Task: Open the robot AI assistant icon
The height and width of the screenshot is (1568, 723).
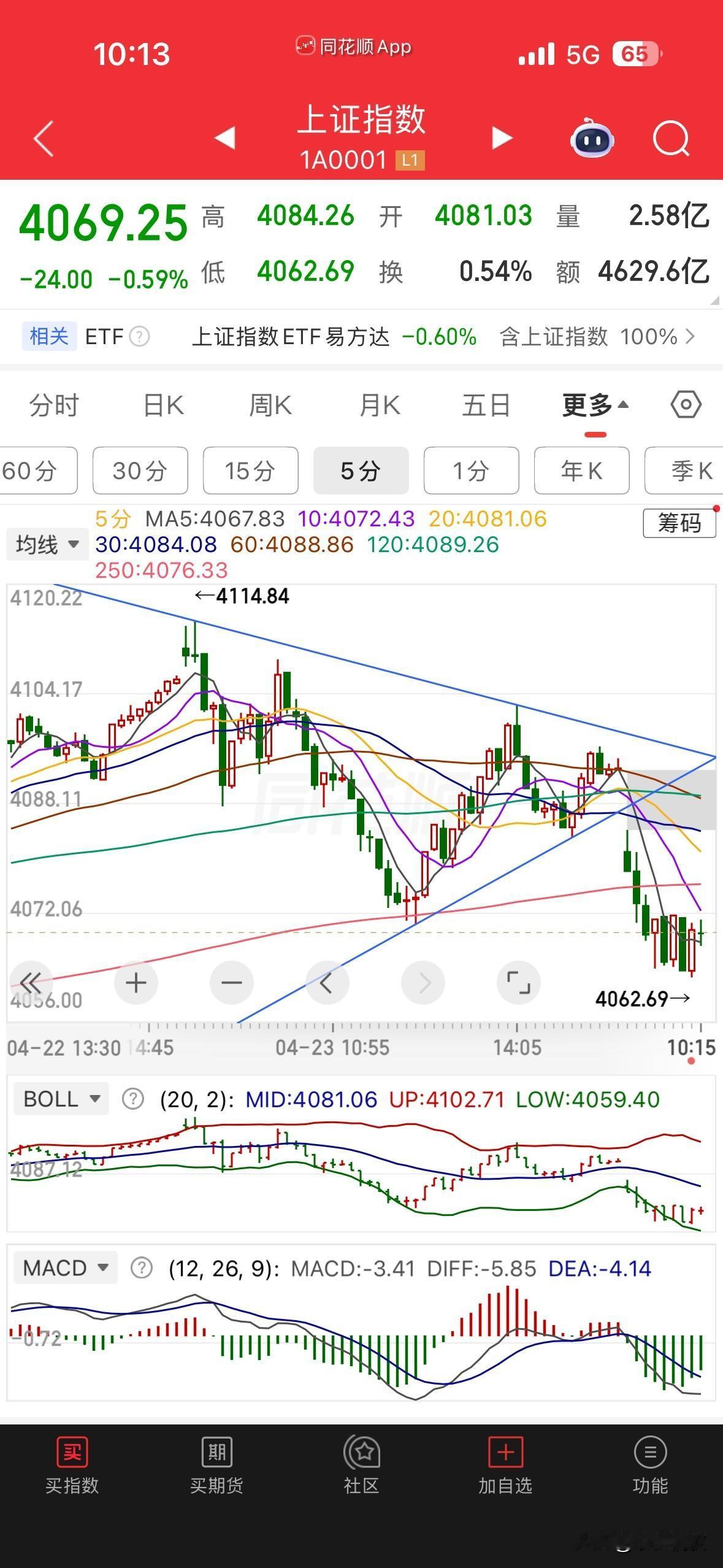Action: pos(592,139)
